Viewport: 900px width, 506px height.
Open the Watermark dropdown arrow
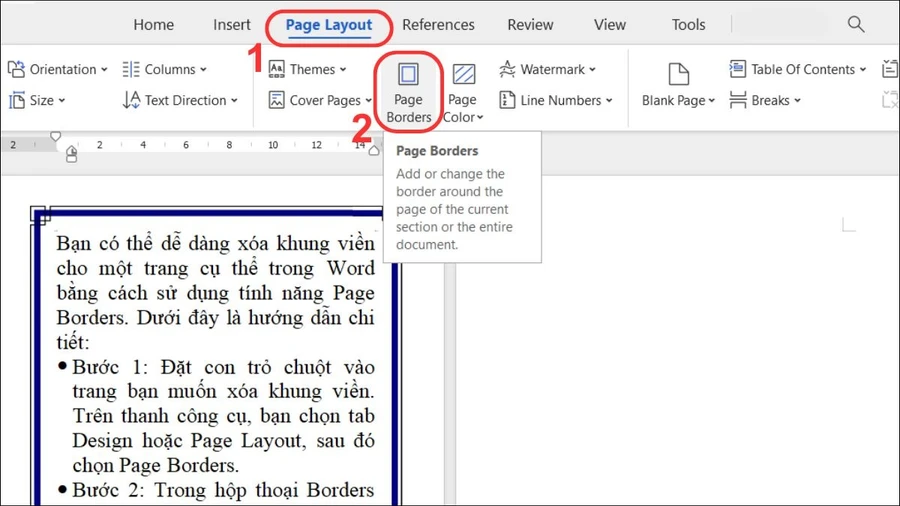592,69
